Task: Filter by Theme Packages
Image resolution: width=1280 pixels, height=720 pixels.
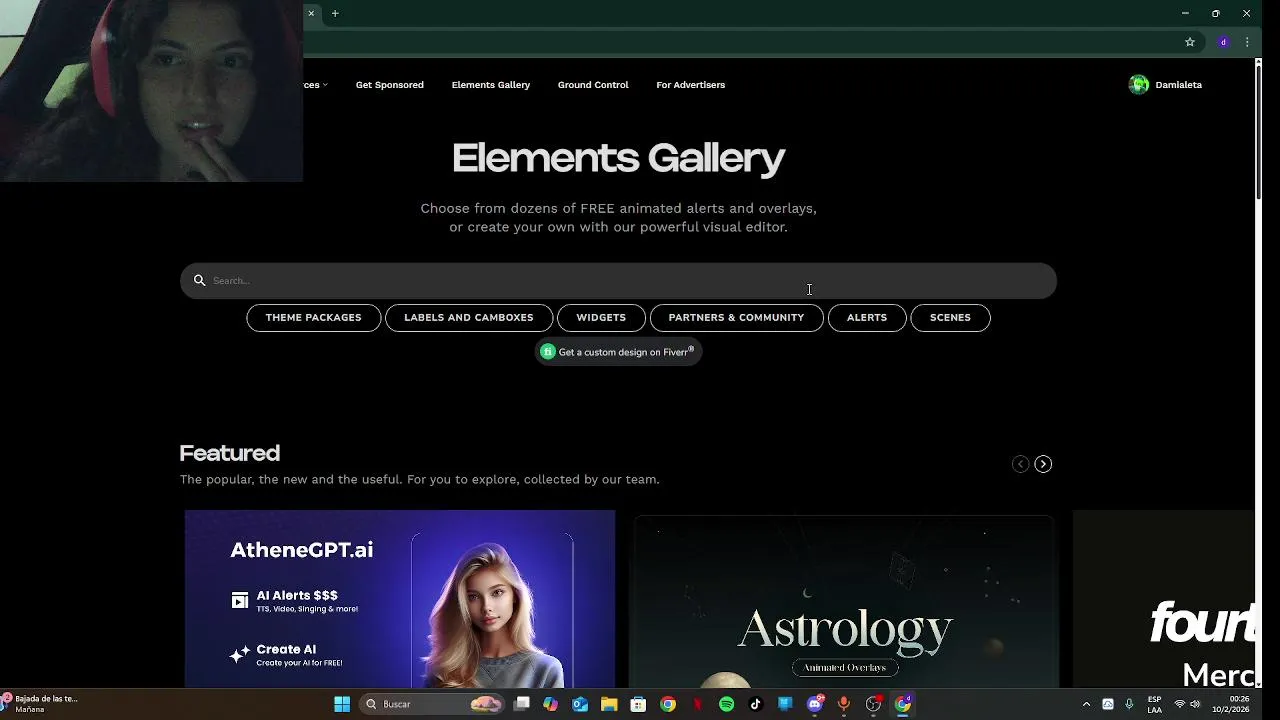Action: 313,318
